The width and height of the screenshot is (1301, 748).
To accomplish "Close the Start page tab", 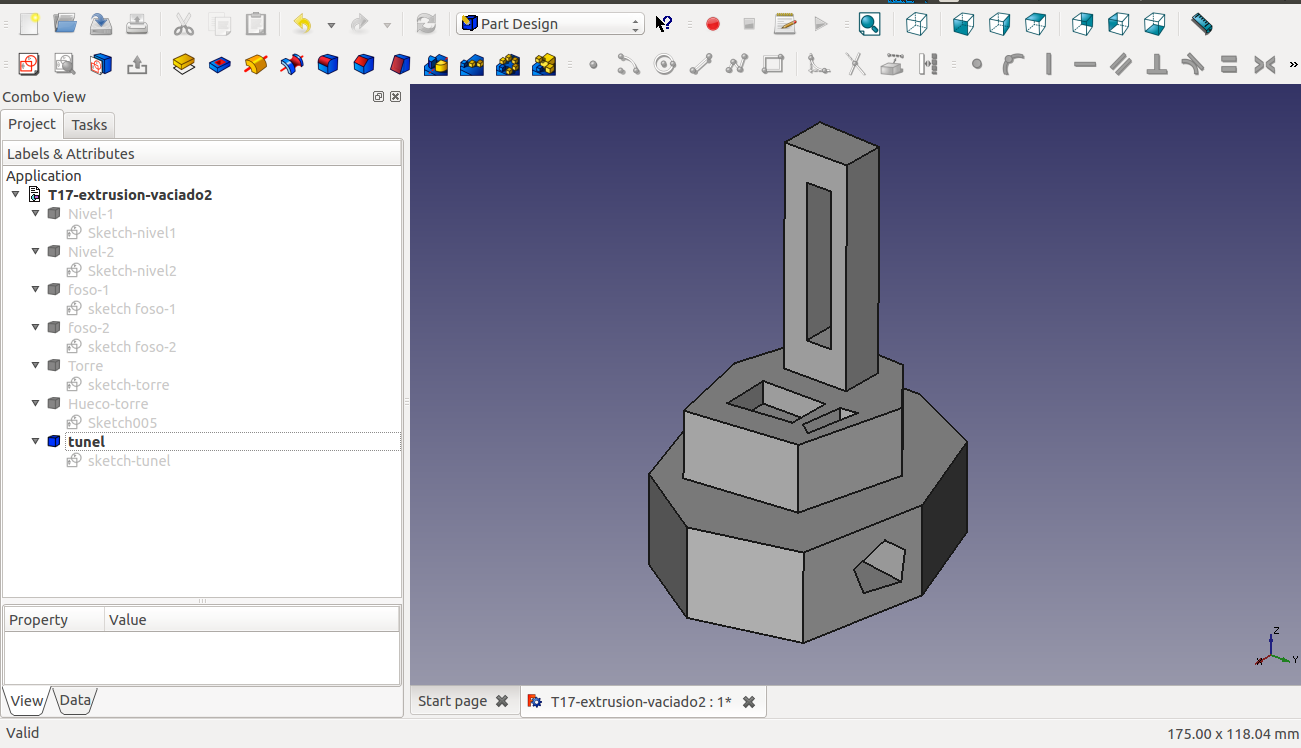I will tap(502, 702).
